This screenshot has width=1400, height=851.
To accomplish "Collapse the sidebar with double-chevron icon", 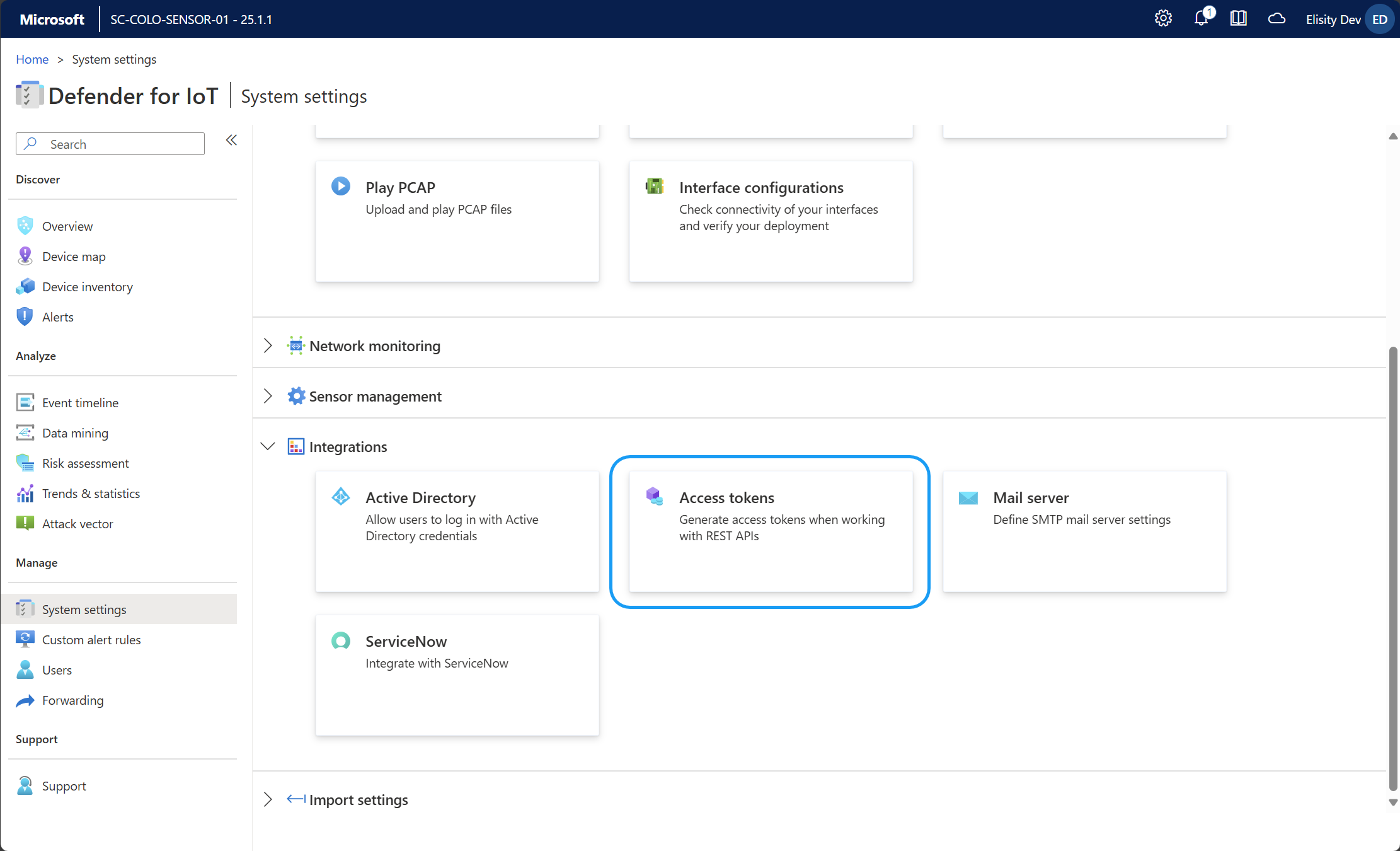I will point(231,141).
